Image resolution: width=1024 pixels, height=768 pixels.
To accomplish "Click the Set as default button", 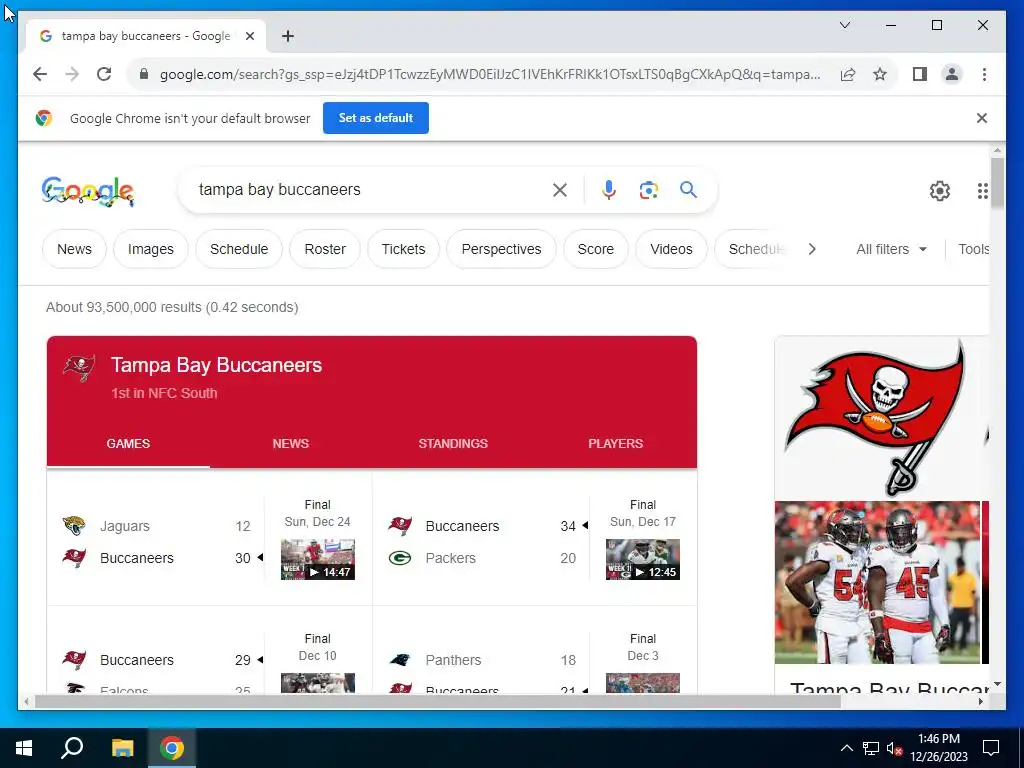I will coord(376,118).
